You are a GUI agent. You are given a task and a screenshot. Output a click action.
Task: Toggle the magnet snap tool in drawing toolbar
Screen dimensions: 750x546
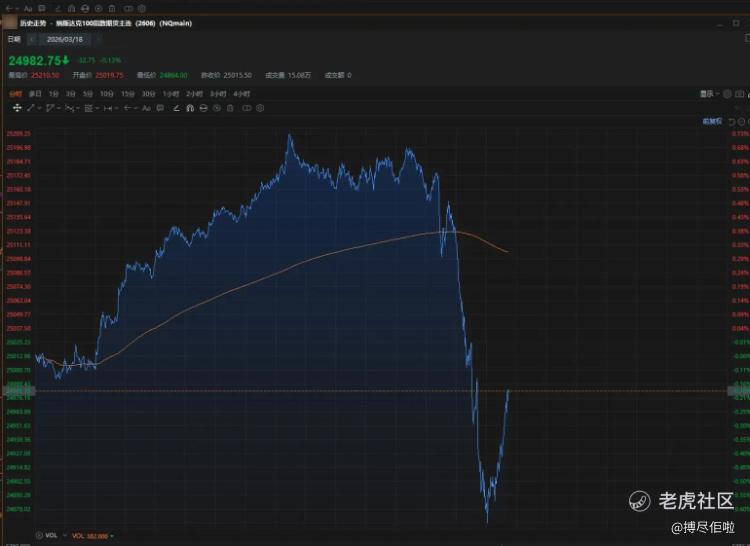pos(190,108)
